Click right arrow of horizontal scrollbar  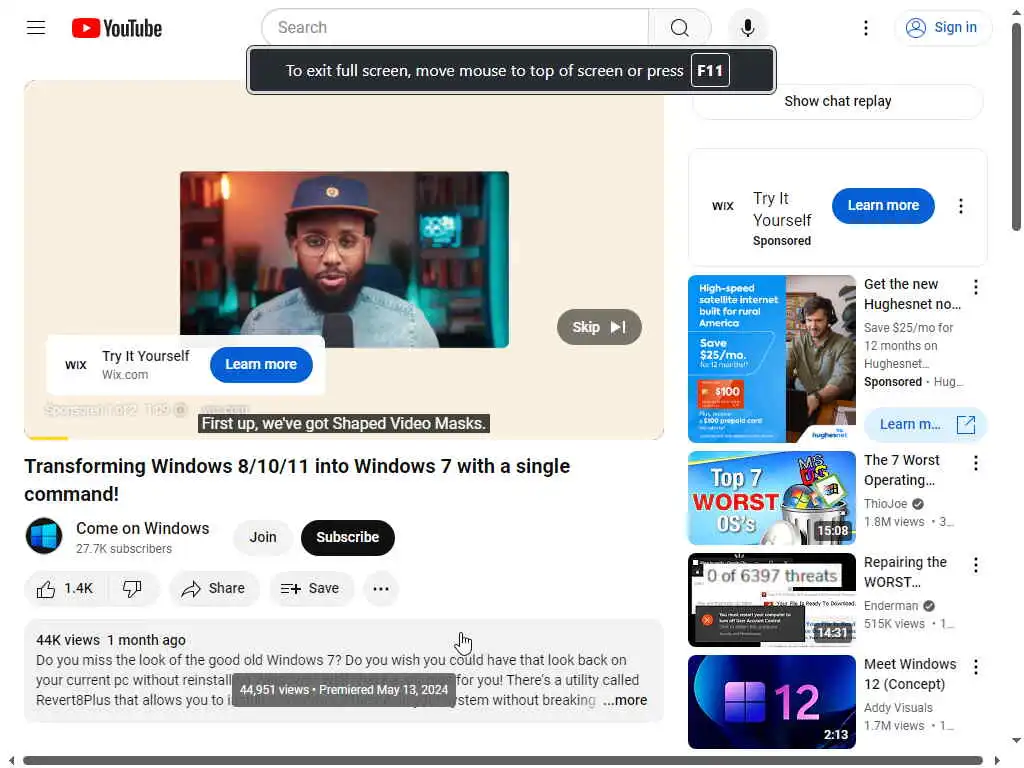point(997,761)
